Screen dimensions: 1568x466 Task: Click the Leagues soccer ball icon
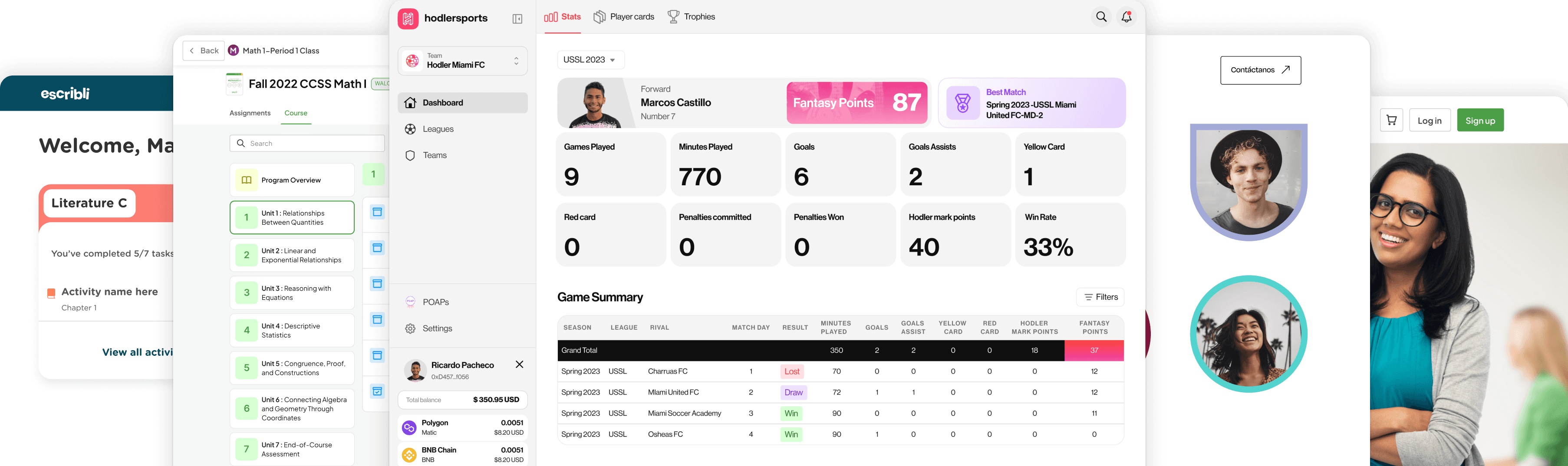pyautogui.click(x=410, y=129)
